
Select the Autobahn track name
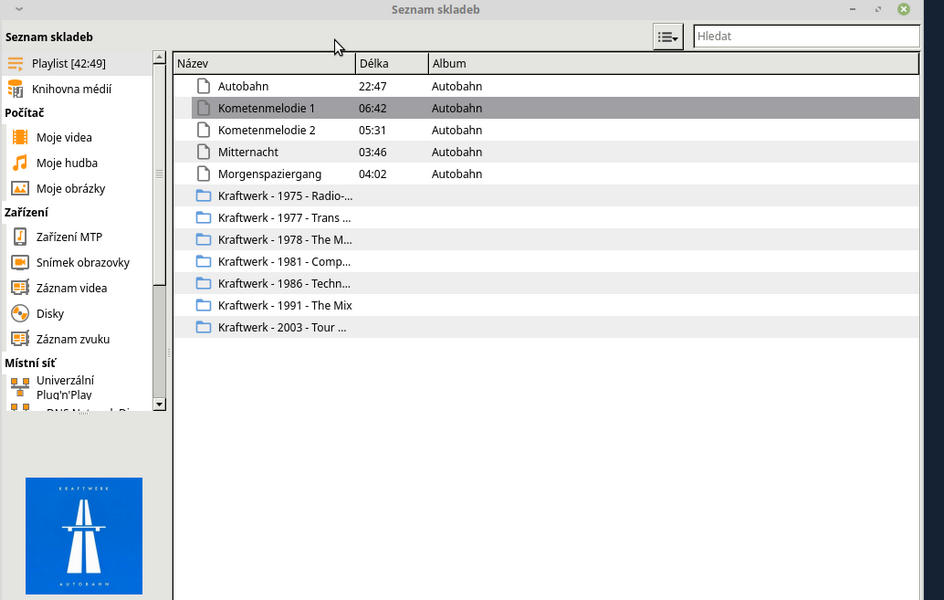point(243,86)
